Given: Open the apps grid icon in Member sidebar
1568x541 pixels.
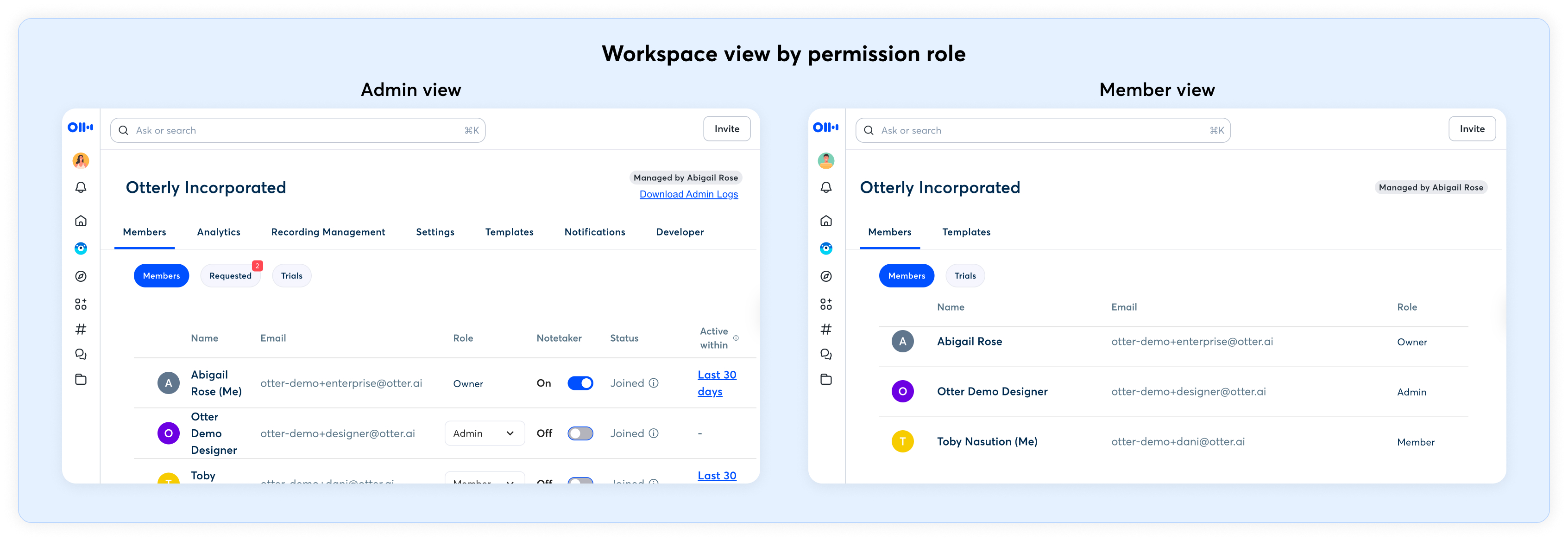Looking at the screenshot, I should tap(825, 304).
